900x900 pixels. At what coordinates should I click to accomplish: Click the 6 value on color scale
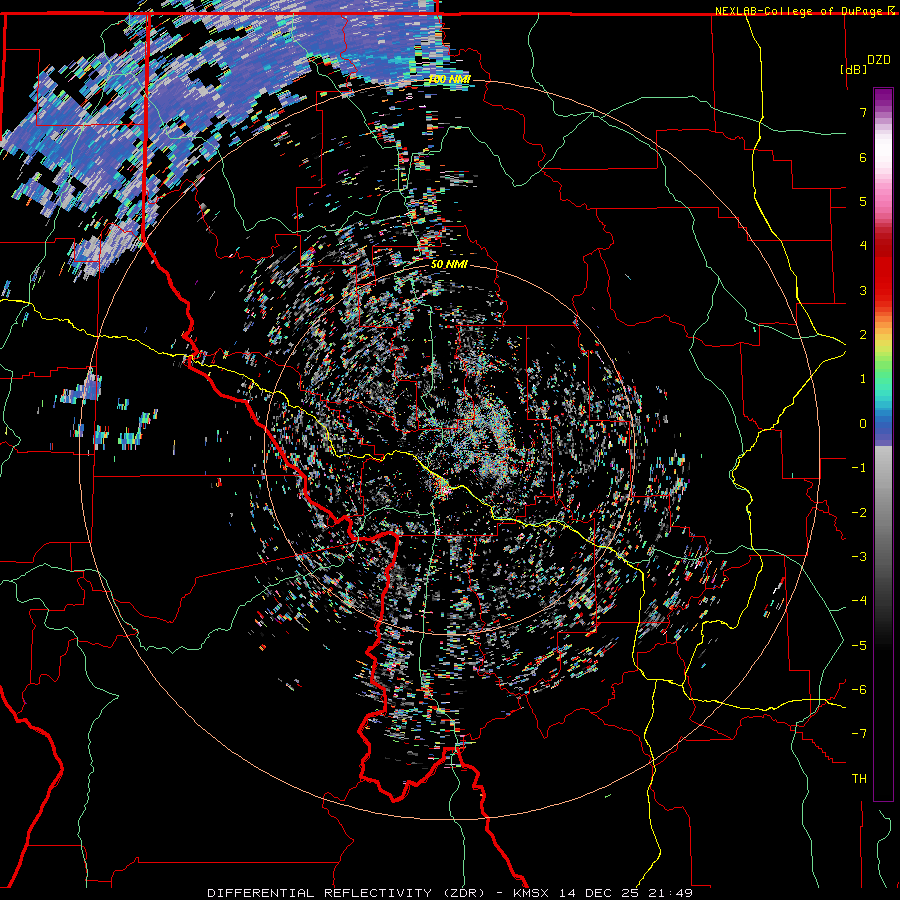tap(863, 157)
